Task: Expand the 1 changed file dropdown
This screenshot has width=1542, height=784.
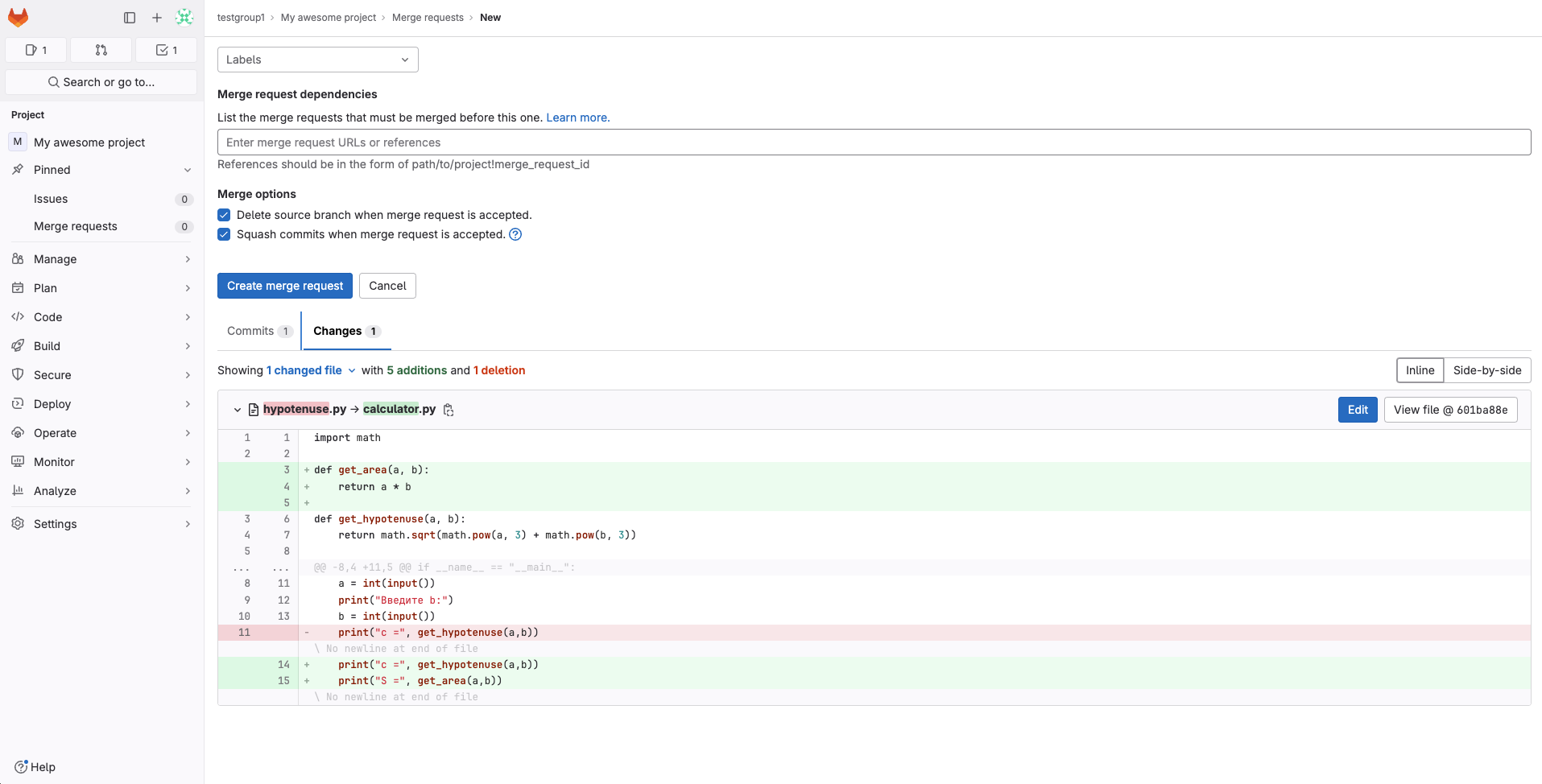Action: (312, 370)
